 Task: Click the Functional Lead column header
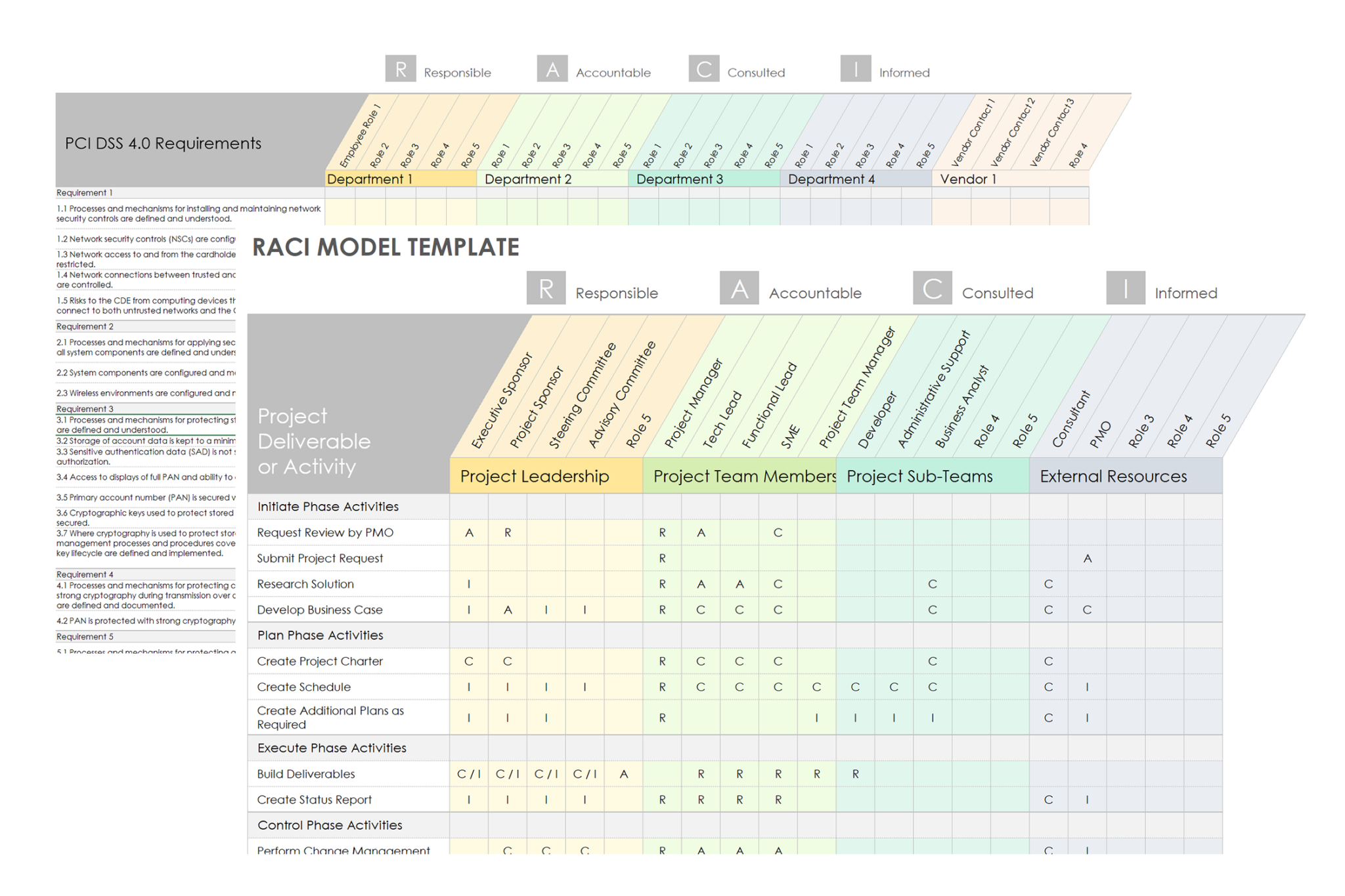point(769,406)
